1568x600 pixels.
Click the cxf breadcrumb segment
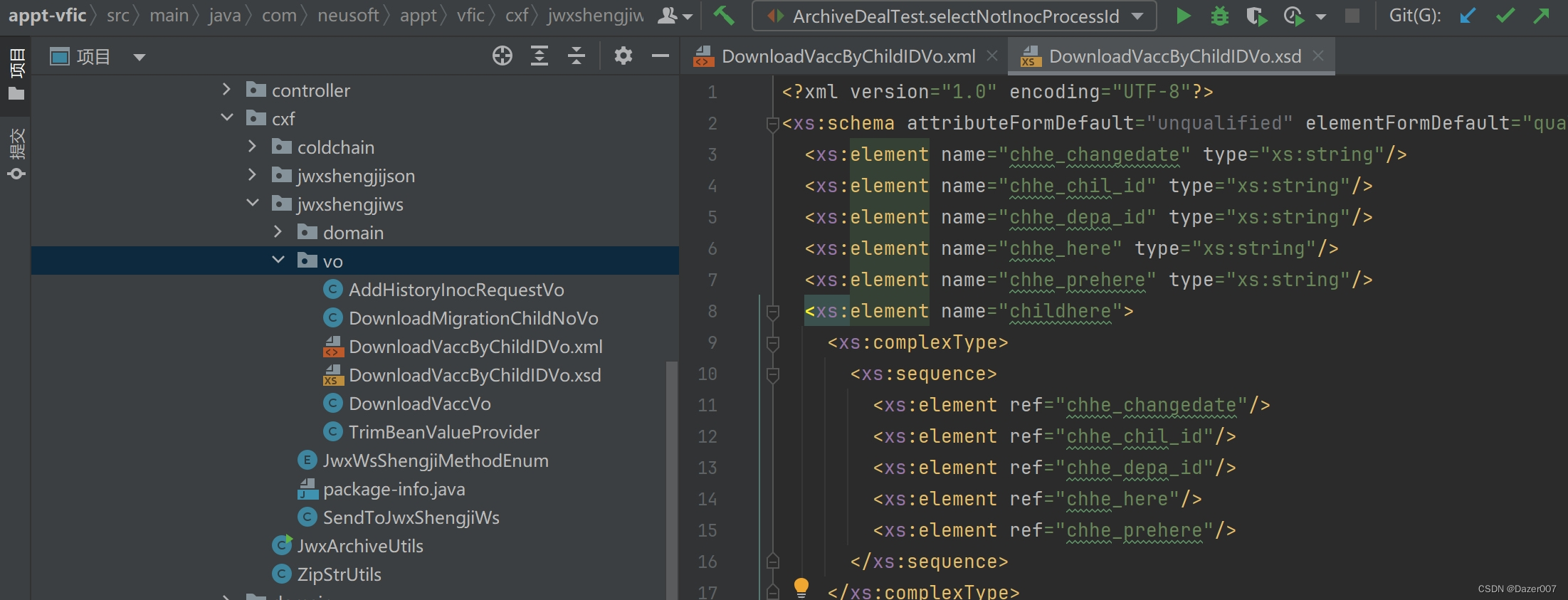pyautogui.click(x=516, y=16)
